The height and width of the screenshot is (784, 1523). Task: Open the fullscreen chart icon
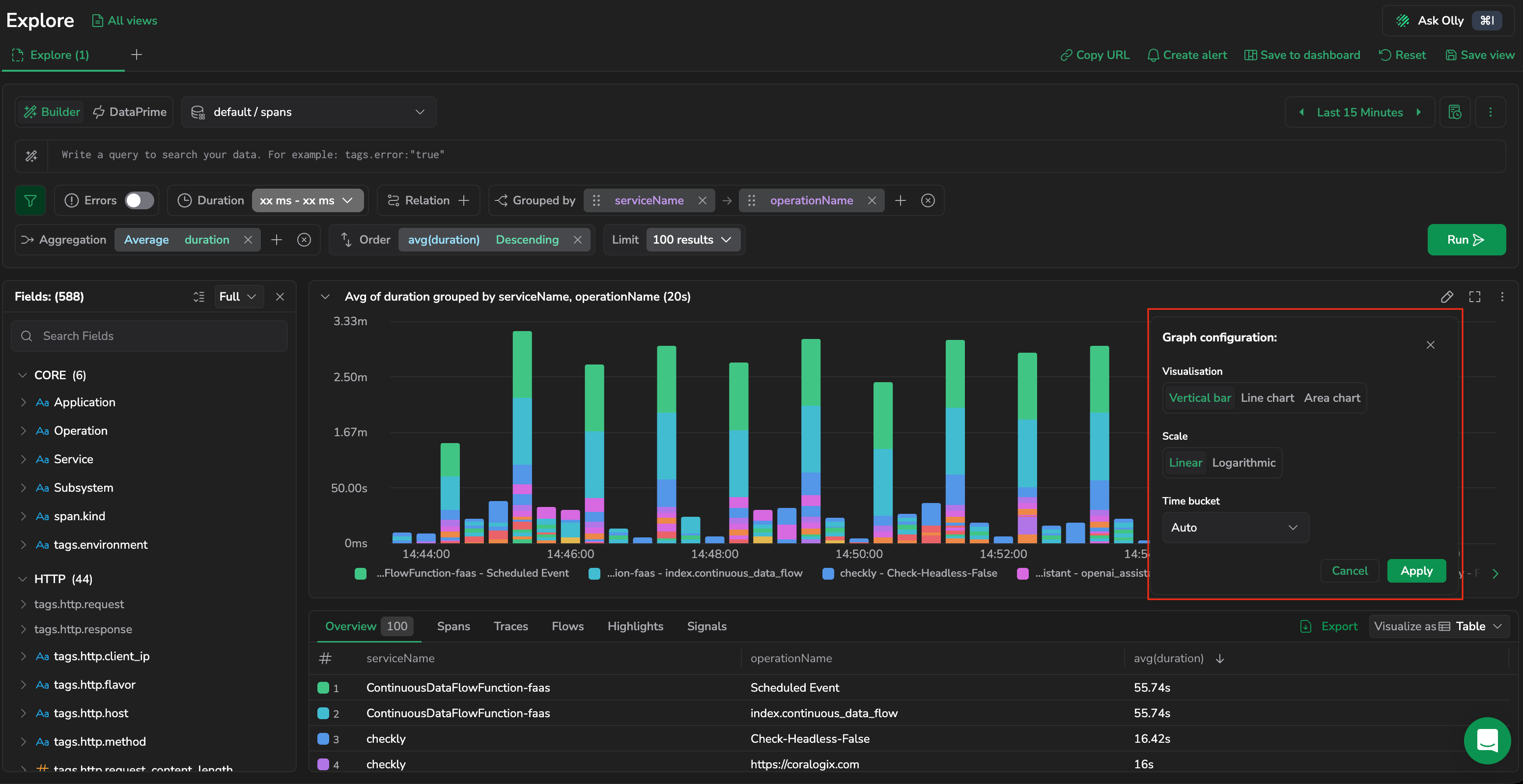(x=1475, y=297)
